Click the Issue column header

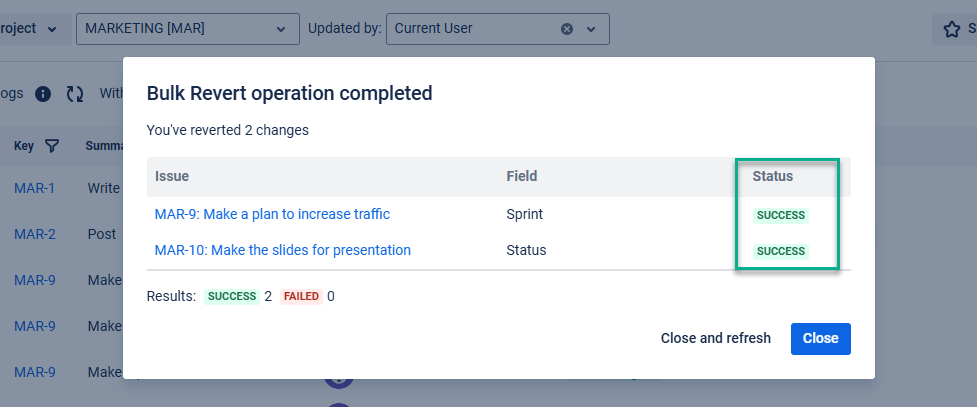172,176
